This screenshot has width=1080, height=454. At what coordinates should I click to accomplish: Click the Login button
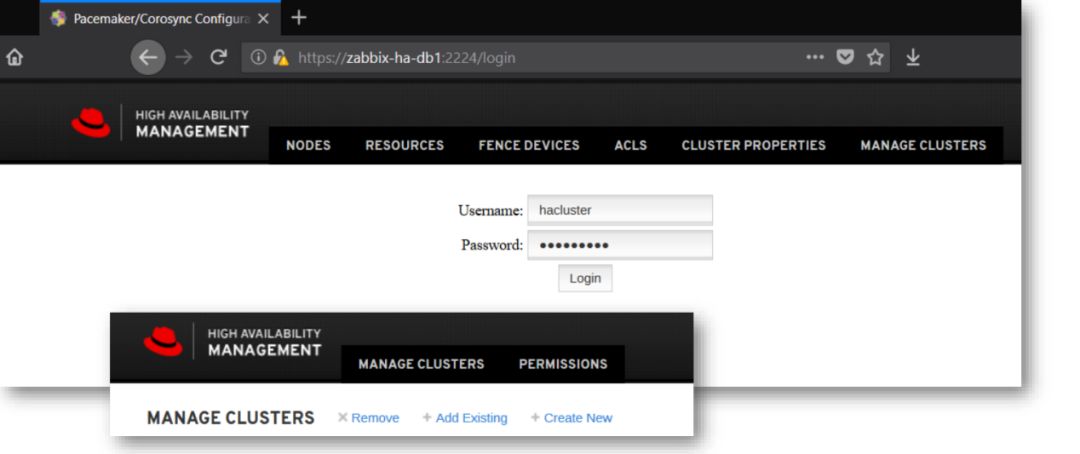tap(585, 278)
